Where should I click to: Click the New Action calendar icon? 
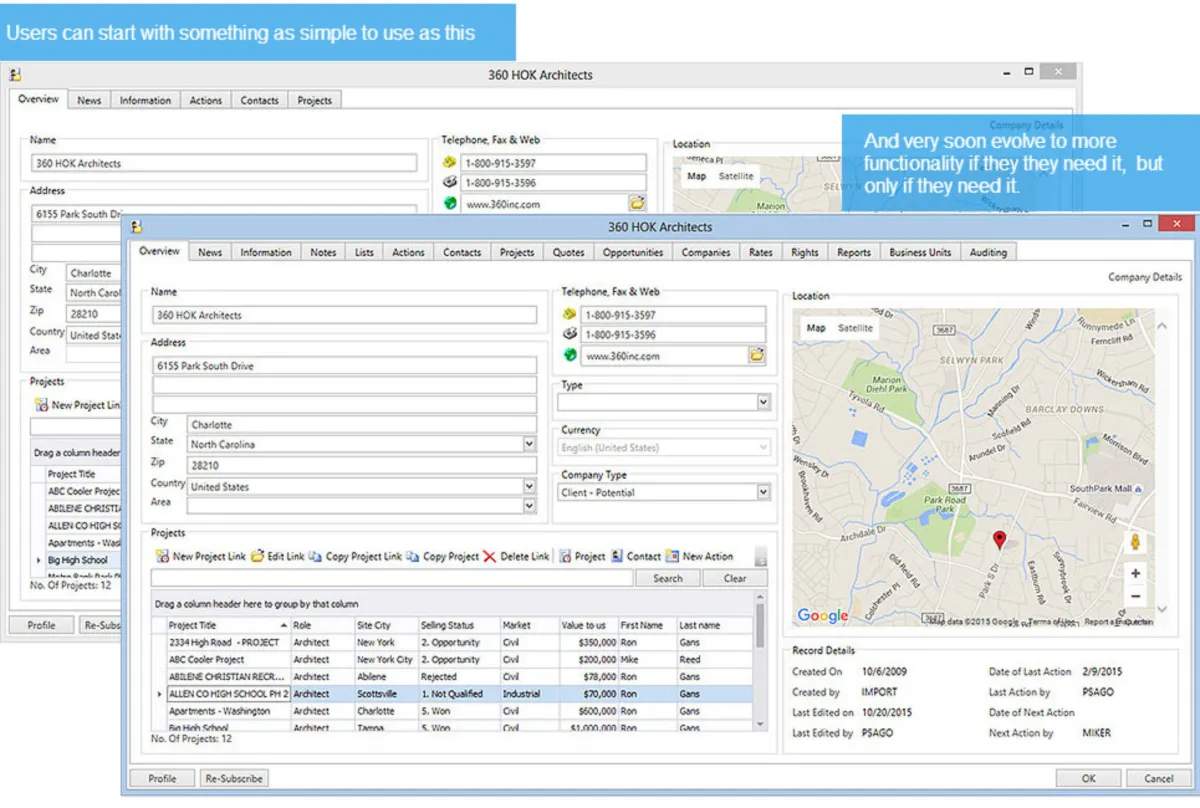point(672,556)
